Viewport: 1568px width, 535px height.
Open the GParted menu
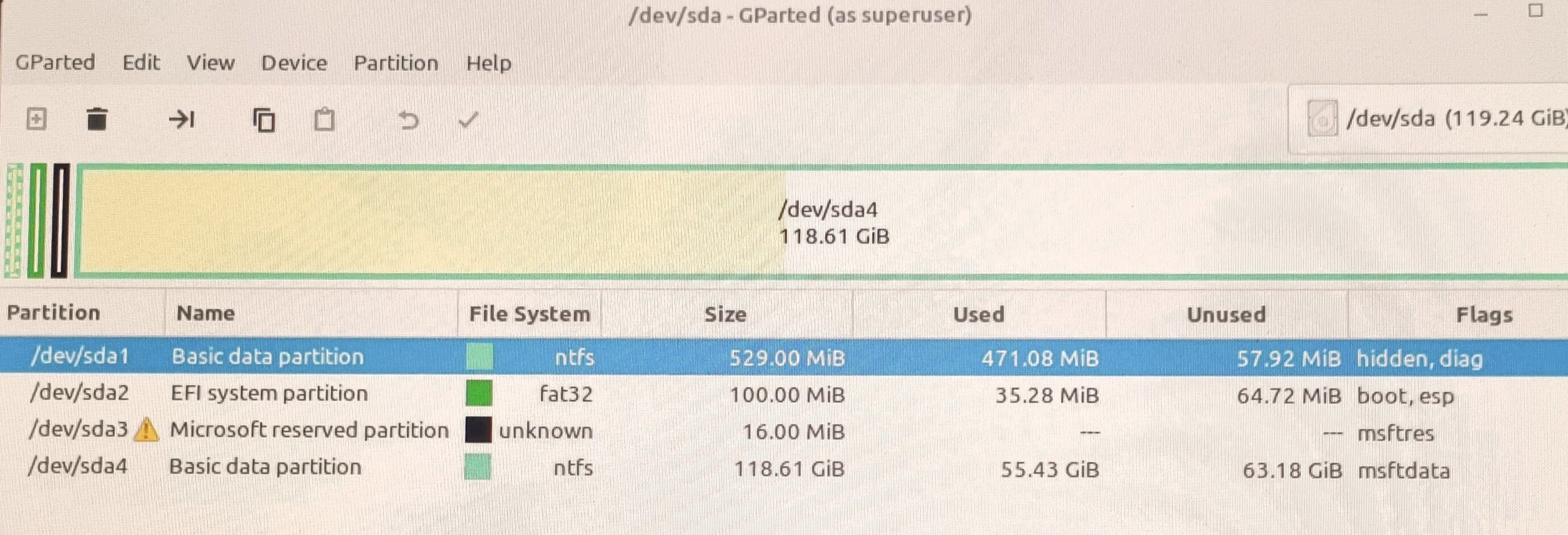click(55, 63)
